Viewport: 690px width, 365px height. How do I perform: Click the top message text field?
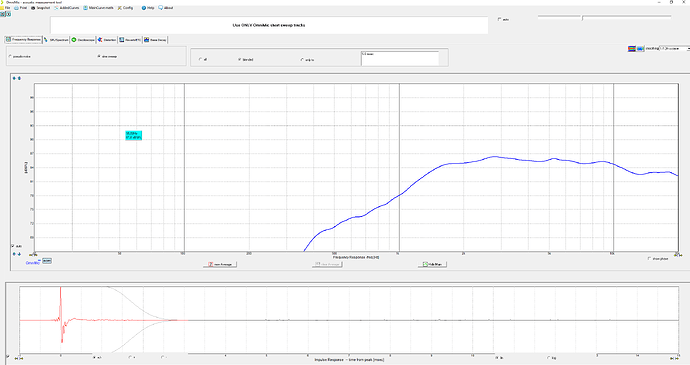point(269,25)
